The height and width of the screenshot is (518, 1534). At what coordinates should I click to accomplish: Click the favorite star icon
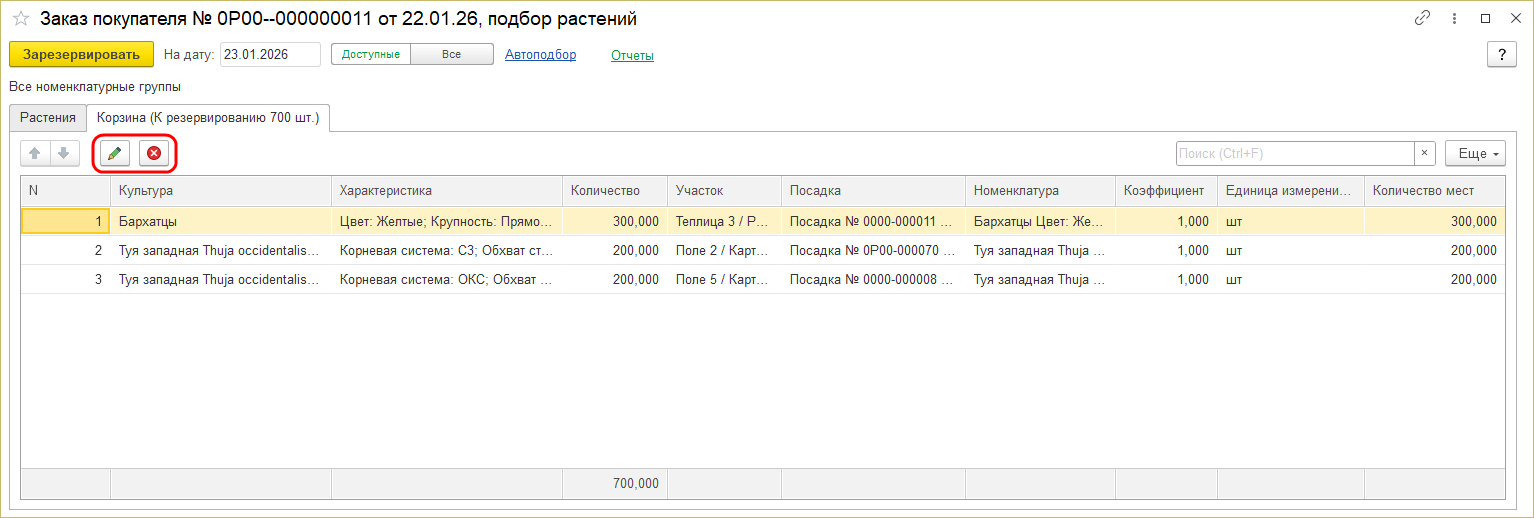tap(20, 19)
